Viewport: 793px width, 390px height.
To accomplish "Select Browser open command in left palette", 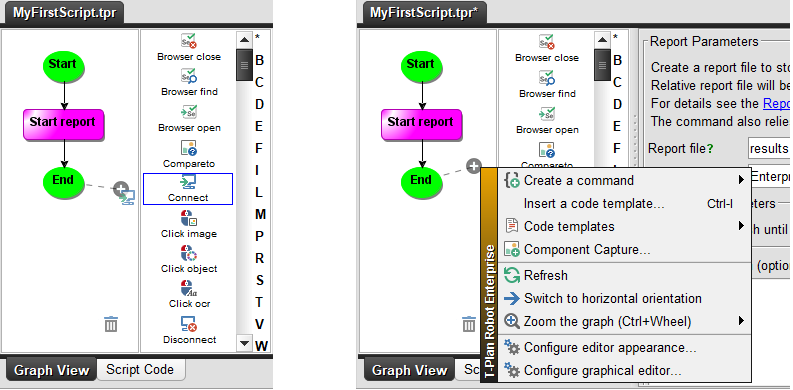I will click(189, 119).
